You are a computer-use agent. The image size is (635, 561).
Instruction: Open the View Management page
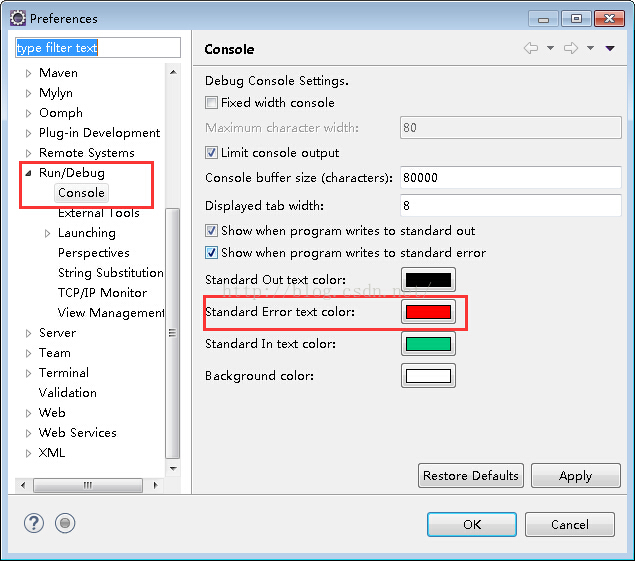pos(111,313)
